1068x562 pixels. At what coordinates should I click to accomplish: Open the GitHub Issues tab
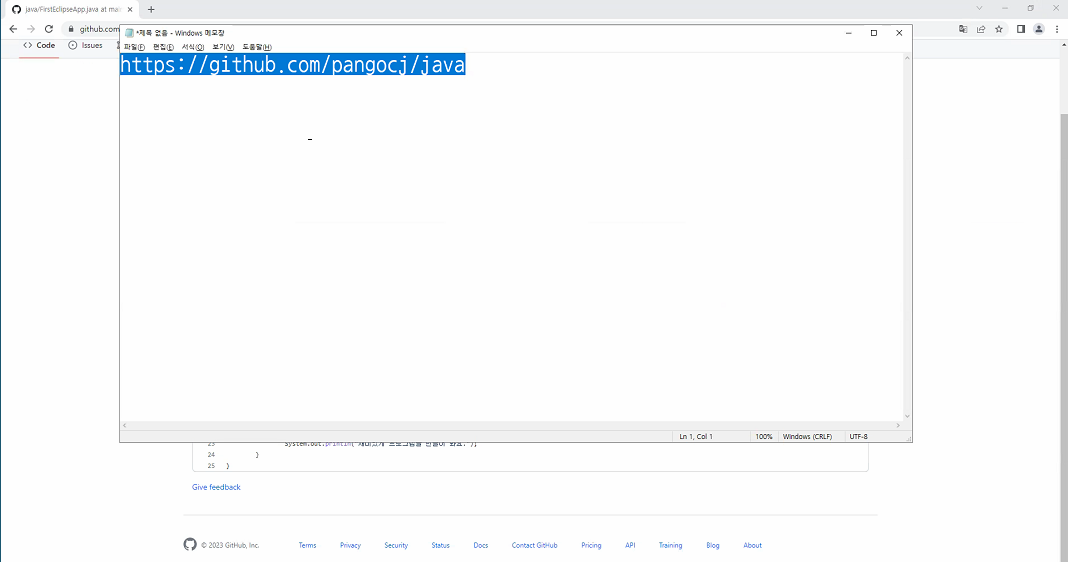86,45
